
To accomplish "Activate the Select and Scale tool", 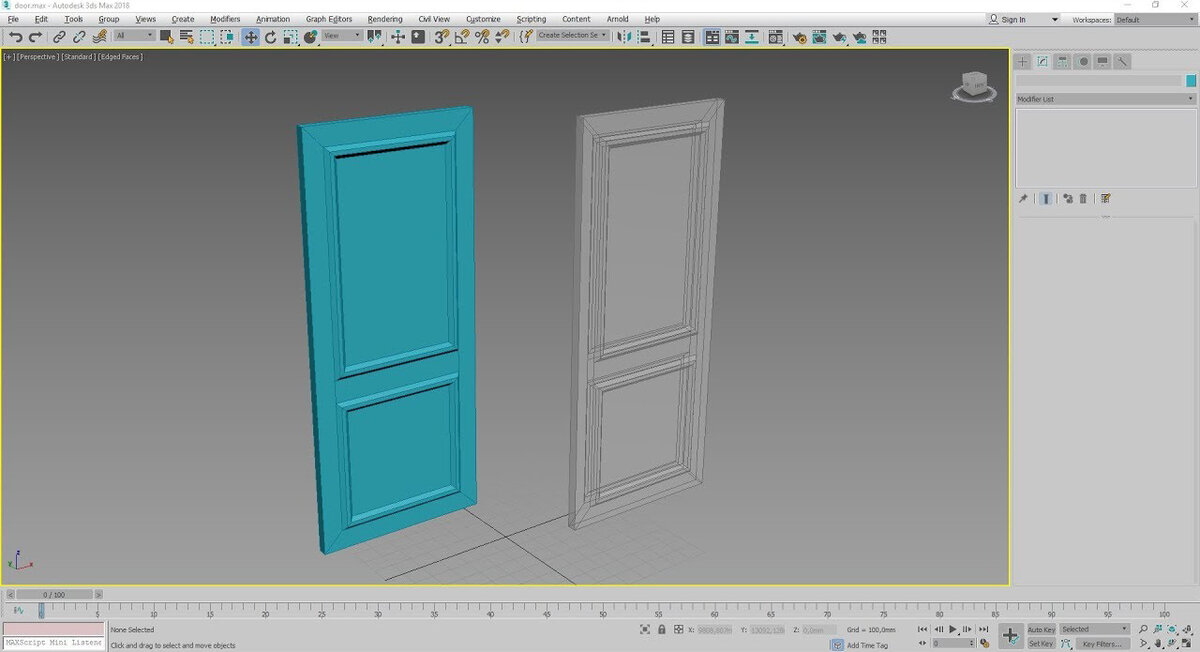I will (290, 36).
